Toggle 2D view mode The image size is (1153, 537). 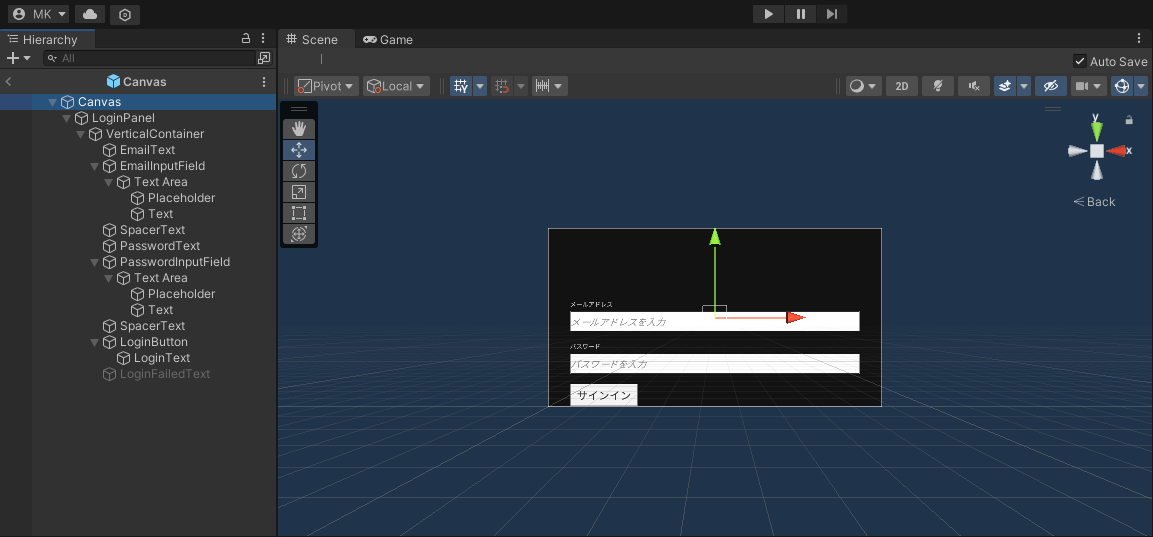pos(902,86)
